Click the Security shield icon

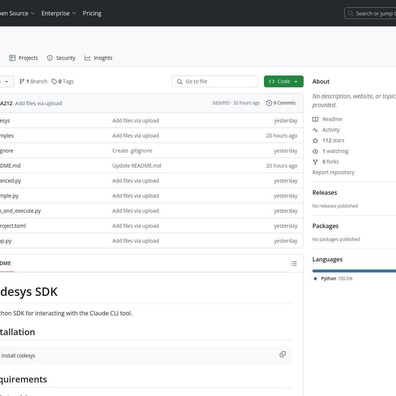(50, 58)
